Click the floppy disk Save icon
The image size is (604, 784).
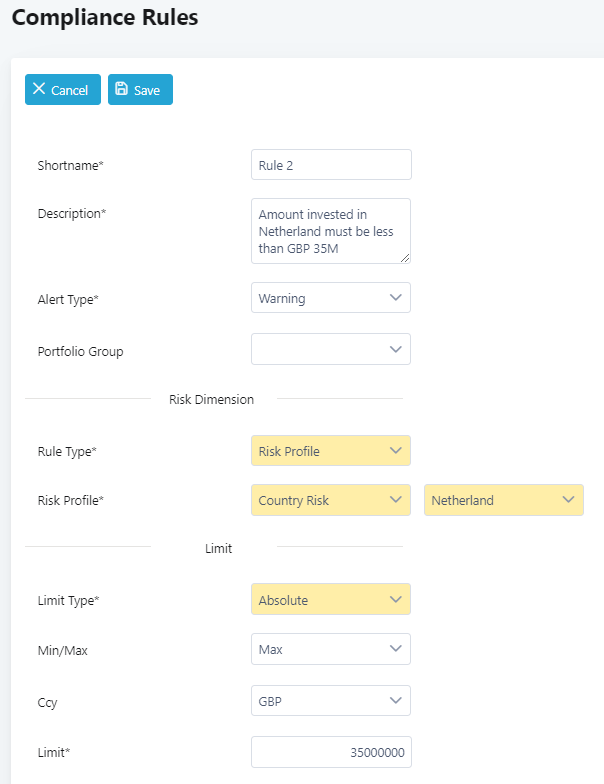[x=122, y=89]
